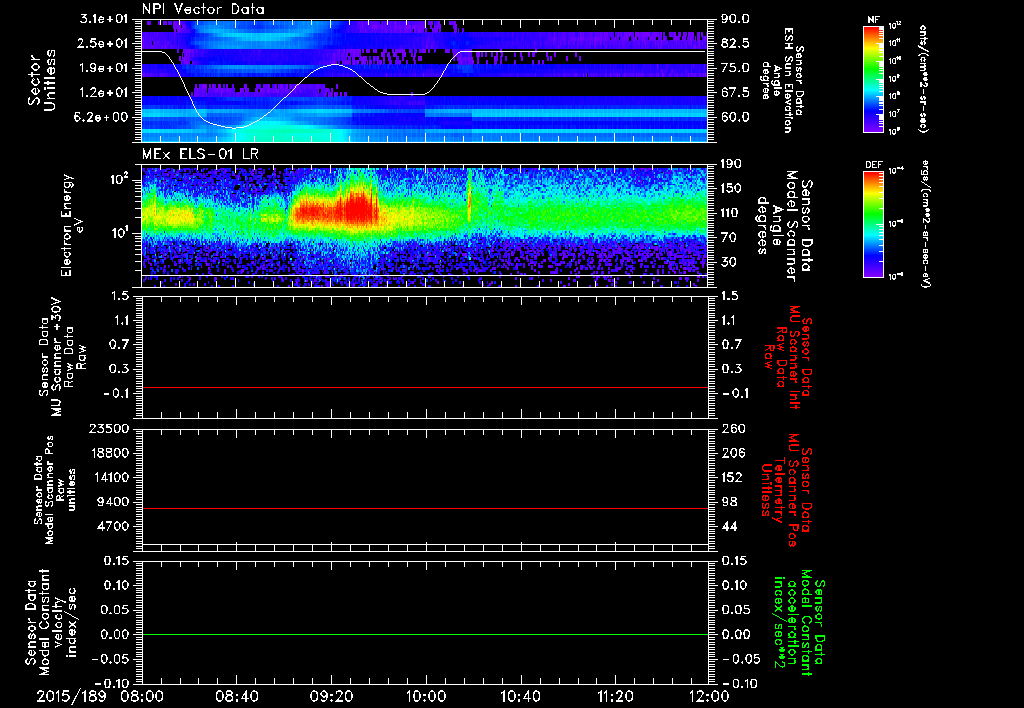Click the 190 scanner angle tick label
The height and width of the screenshot is (708, 1024).
pyautogui.click(x=731, y=164)
